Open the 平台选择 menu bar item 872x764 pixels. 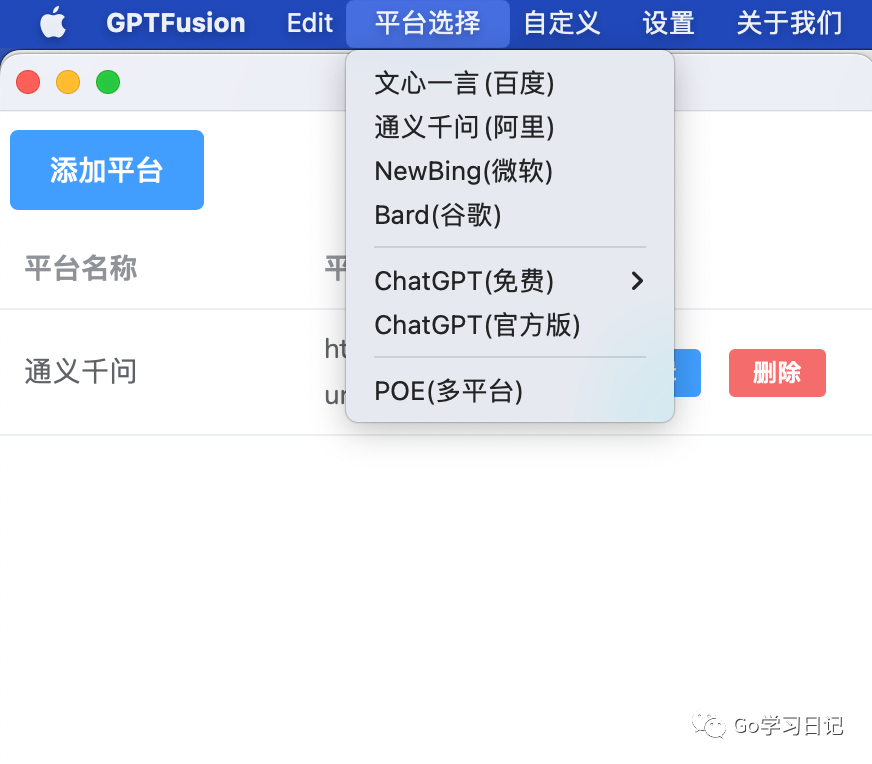[x=428, y=24]
